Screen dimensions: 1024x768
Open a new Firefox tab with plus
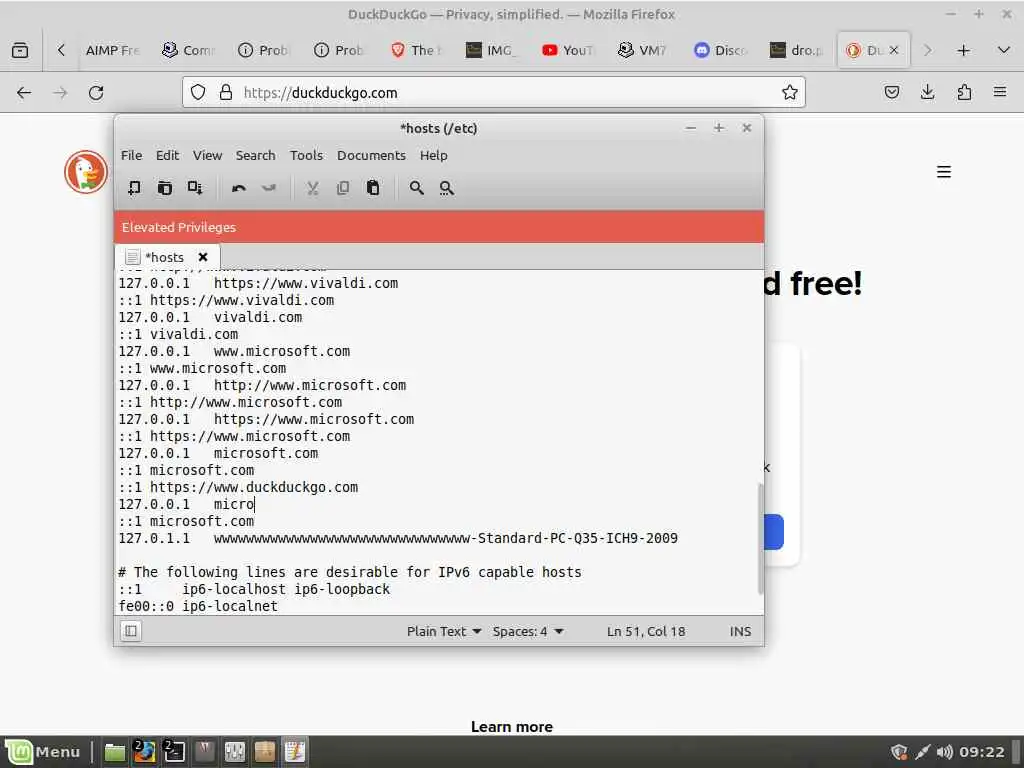[x=963, y=50]
